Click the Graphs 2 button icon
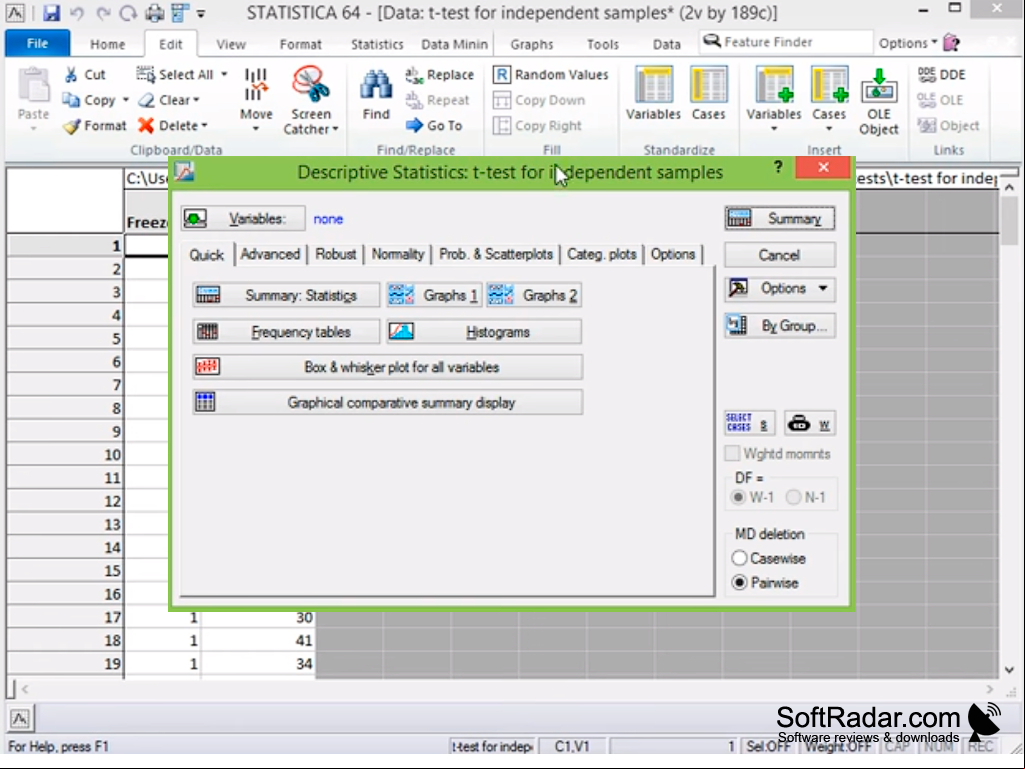The image size is (1025, 769). pyautogui.click(x=501, y=296)
